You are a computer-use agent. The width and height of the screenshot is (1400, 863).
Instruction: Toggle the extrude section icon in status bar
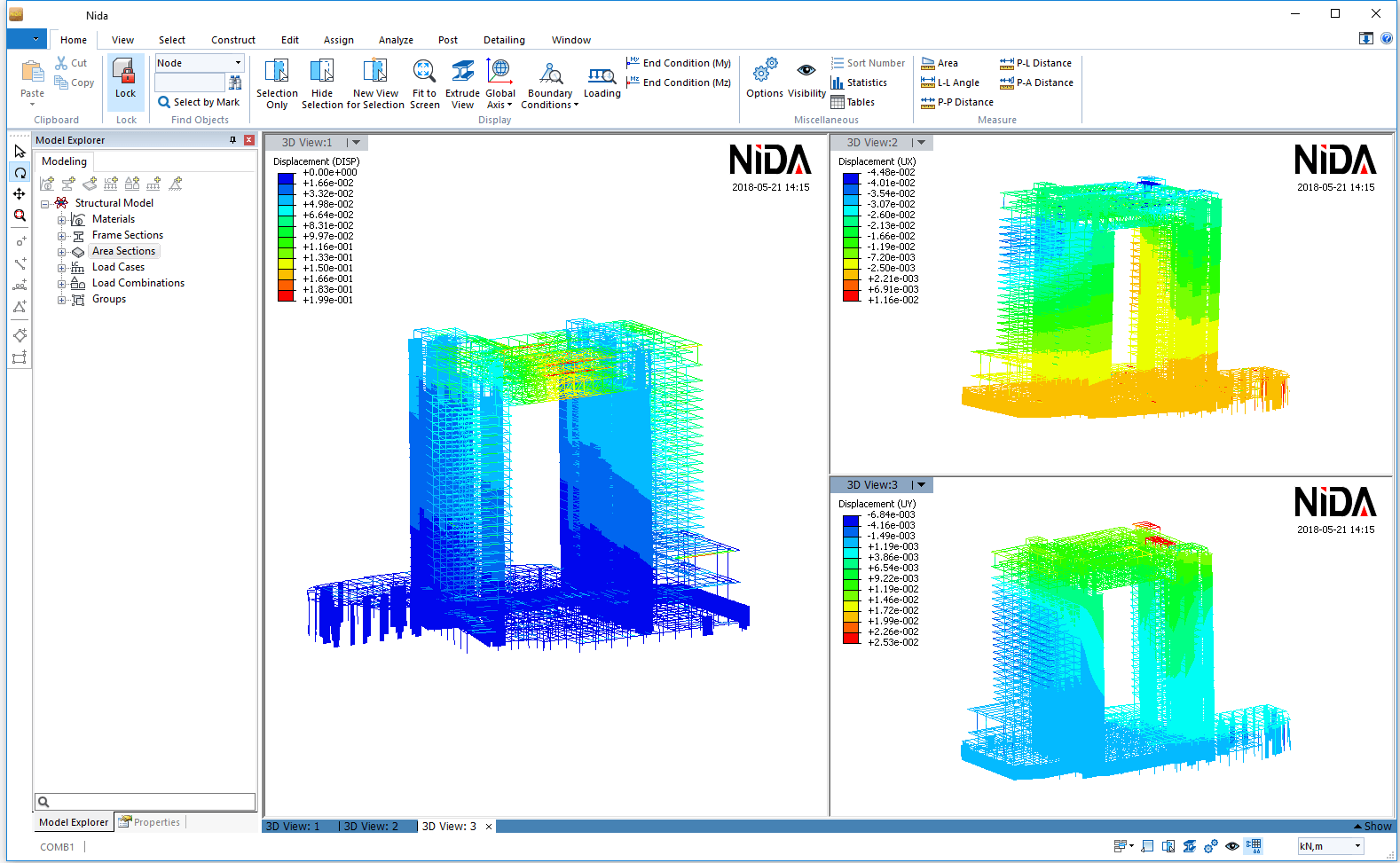[x=1190, y=846]
